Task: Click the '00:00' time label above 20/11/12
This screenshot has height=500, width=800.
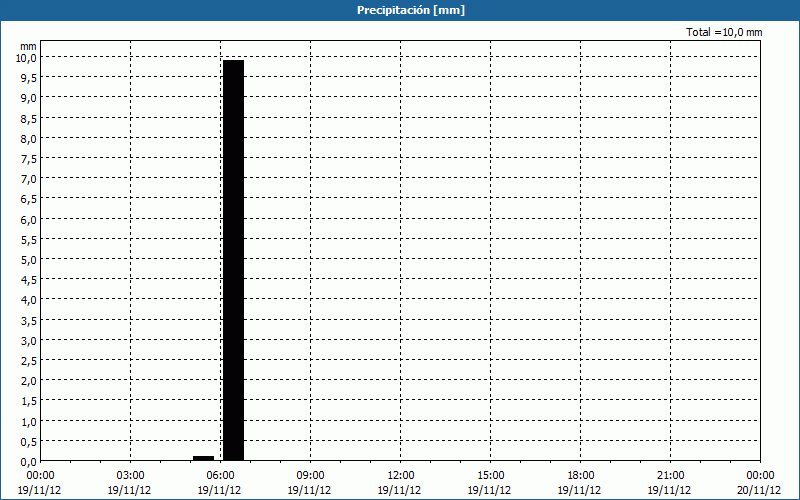Action: (760, 476)
